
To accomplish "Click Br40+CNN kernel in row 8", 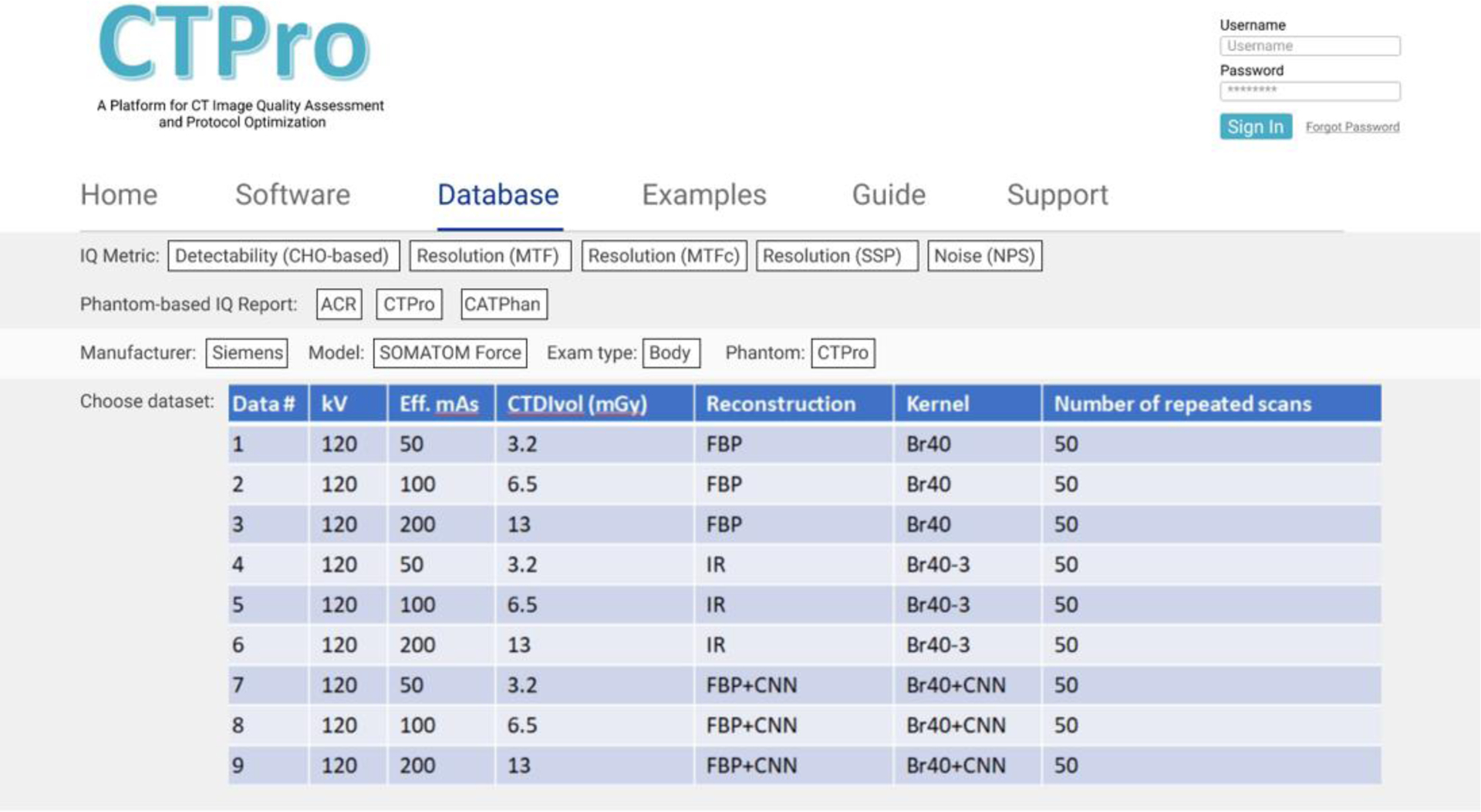I will [956, 725].
